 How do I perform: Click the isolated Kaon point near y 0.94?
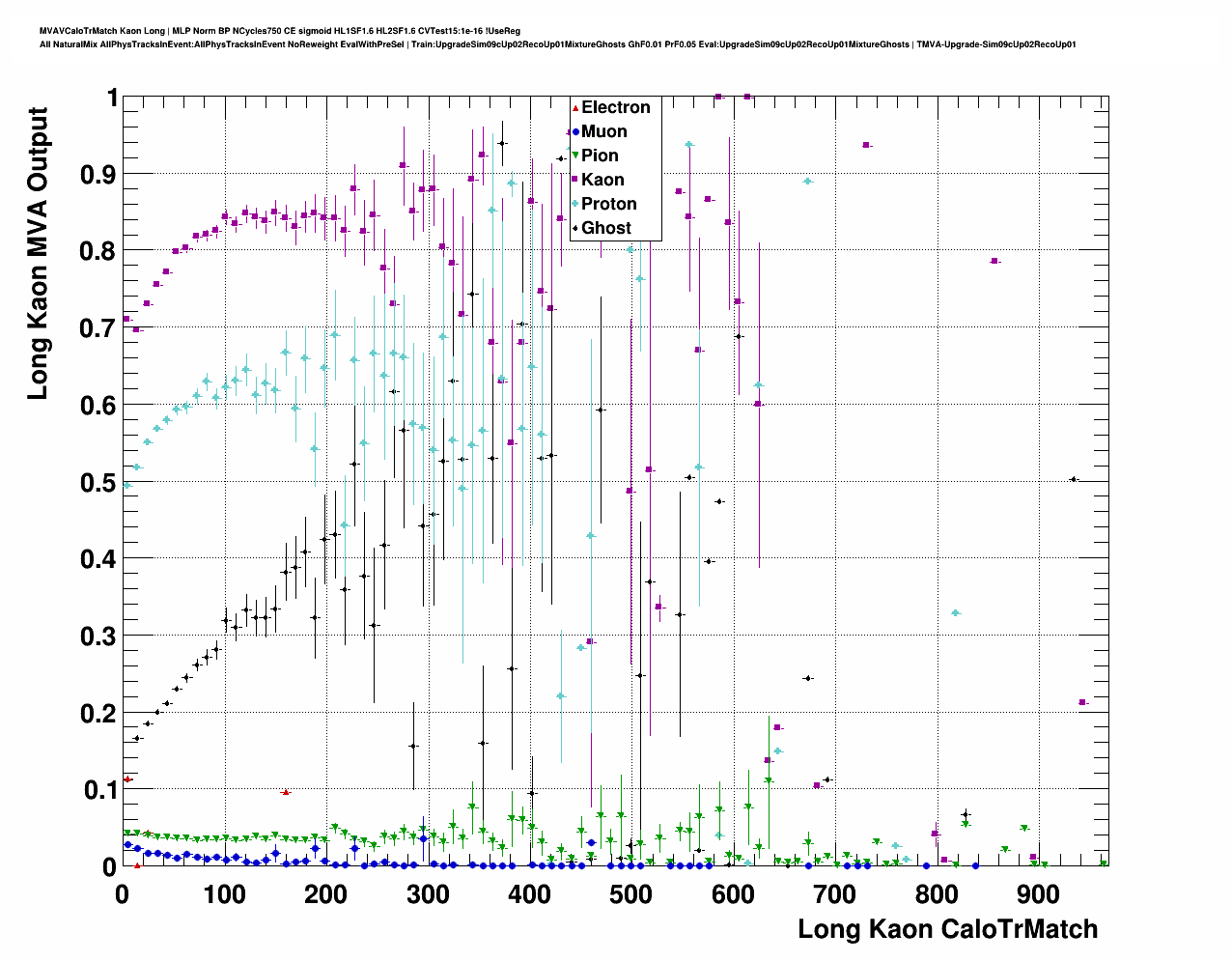866,145
